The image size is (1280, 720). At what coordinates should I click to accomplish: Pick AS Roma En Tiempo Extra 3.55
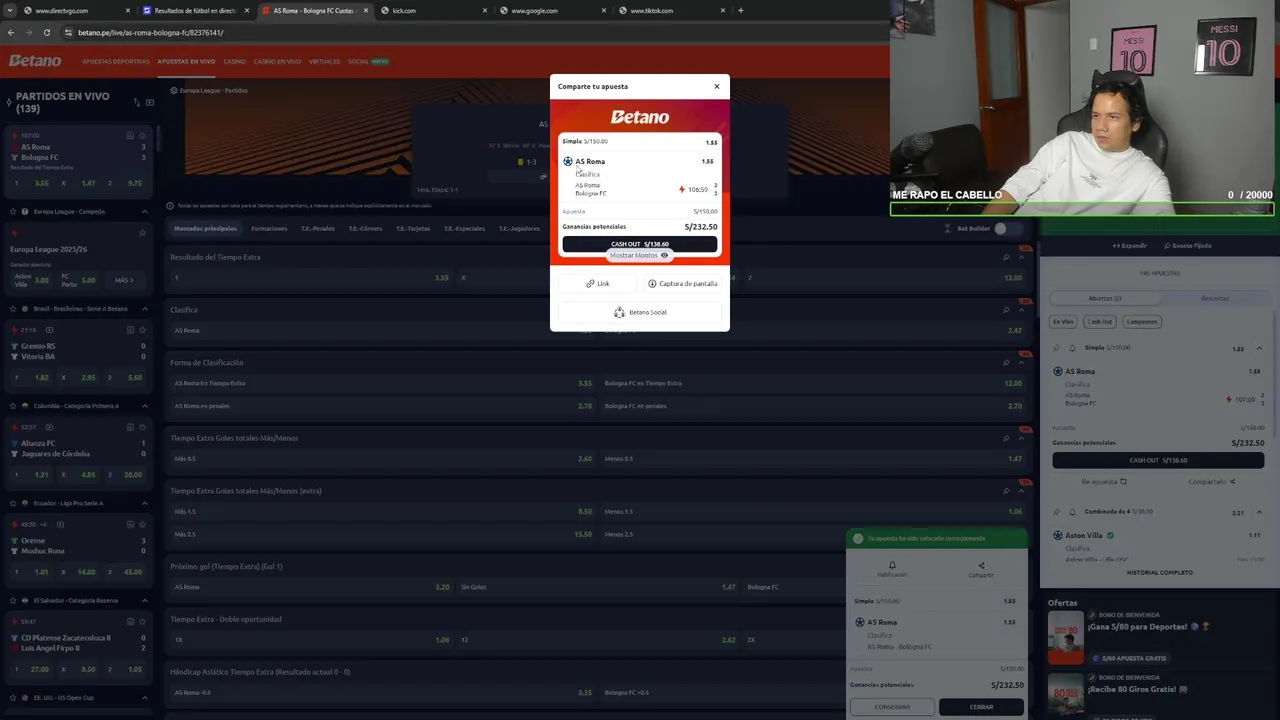click(x=384, y=383)
